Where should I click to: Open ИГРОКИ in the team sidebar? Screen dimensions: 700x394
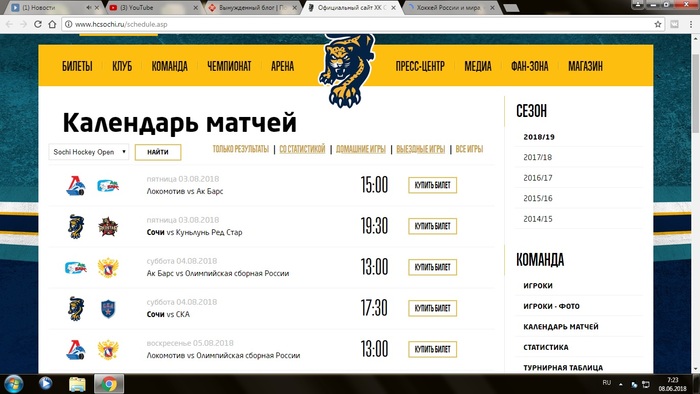pos(538,286)
